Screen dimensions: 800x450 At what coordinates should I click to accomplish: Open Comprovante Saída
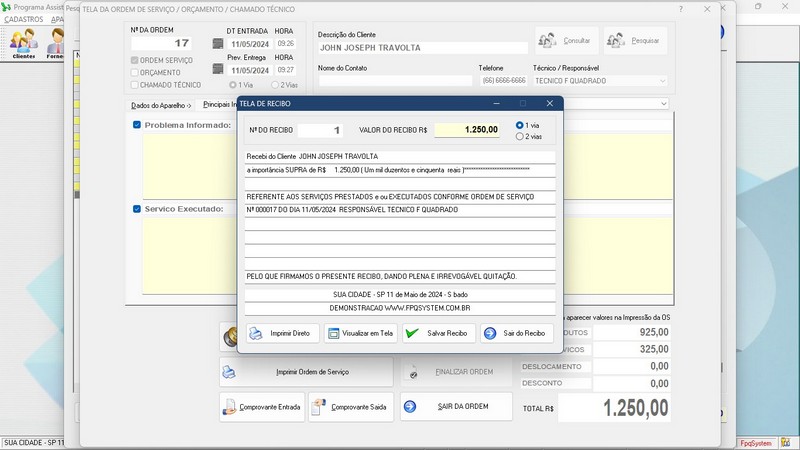coord(349,407)
